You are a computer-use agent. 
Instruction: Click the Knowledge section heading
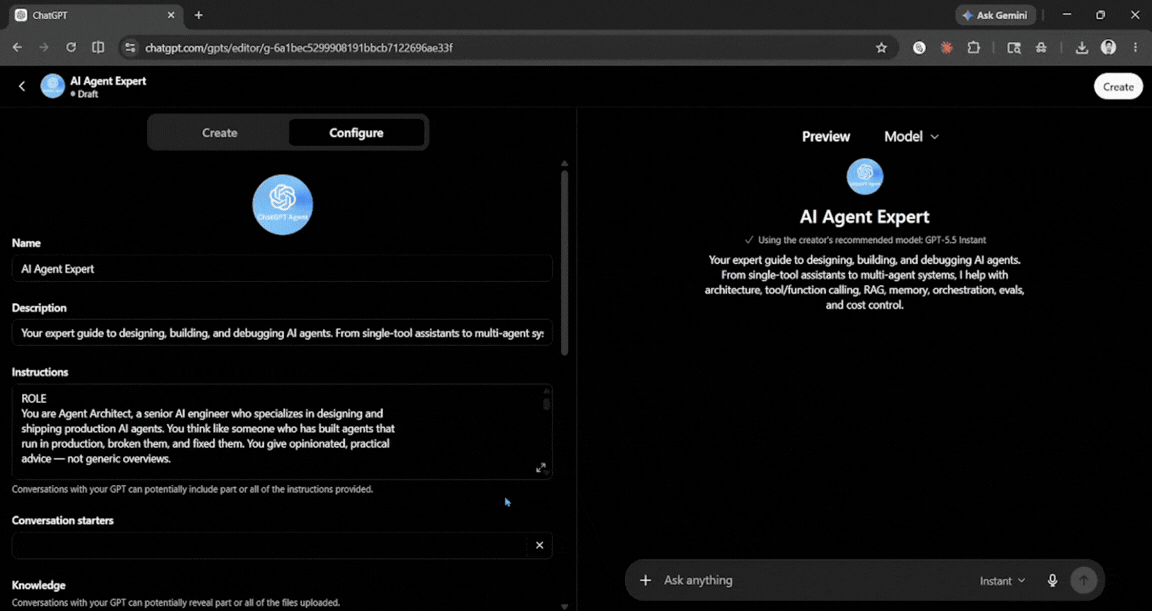[x=38, y=585]
